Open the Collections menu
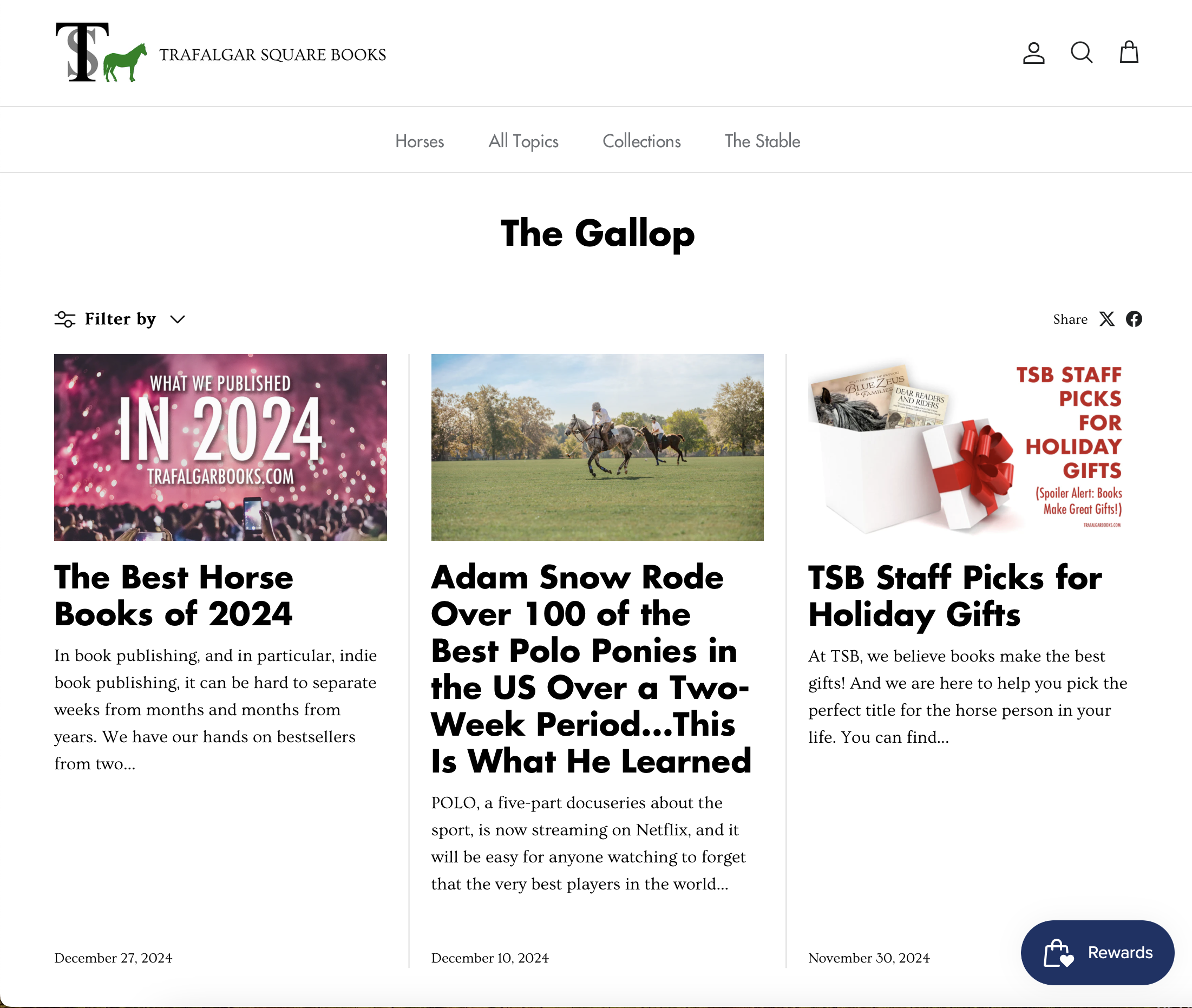 coord(641,141)
